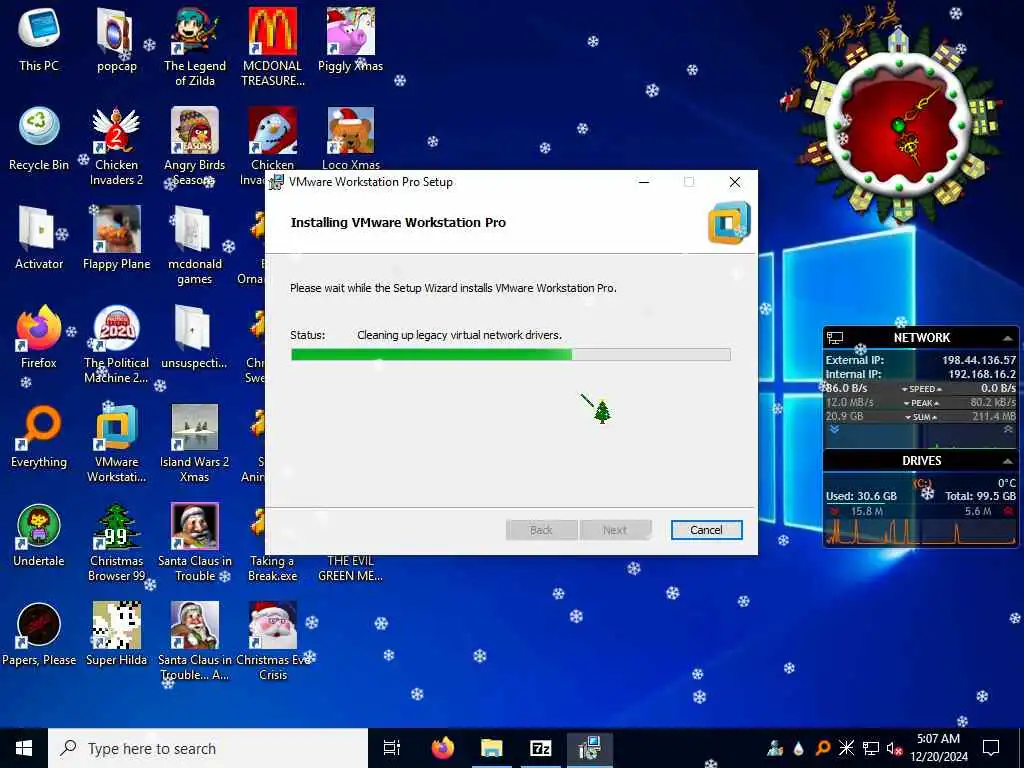Open 7-Zip from the taskbar
The height and width of the screenshot is (768, 1024).
541,748
